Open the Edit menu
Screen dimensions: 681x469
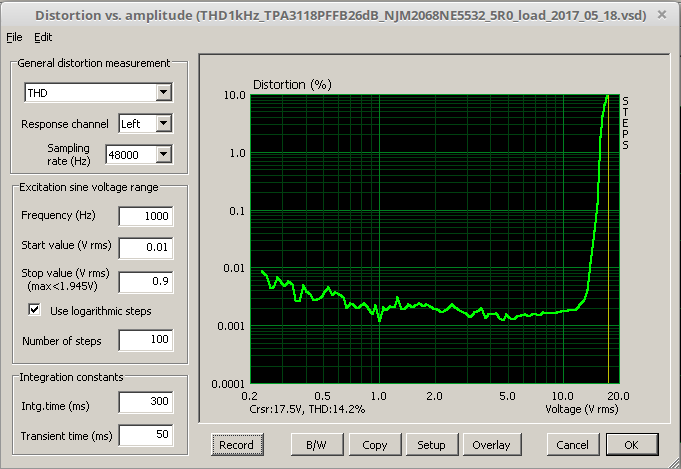point(43,37)
